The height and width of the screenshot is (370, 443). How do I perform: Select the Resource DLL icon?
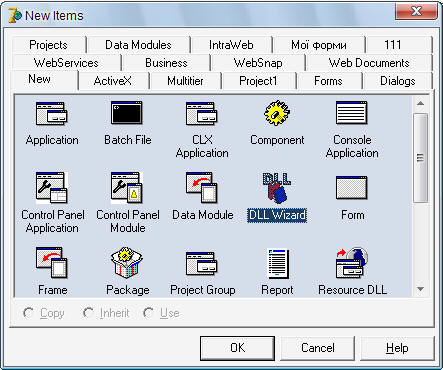pyautogui.click(x=352, y=263)
